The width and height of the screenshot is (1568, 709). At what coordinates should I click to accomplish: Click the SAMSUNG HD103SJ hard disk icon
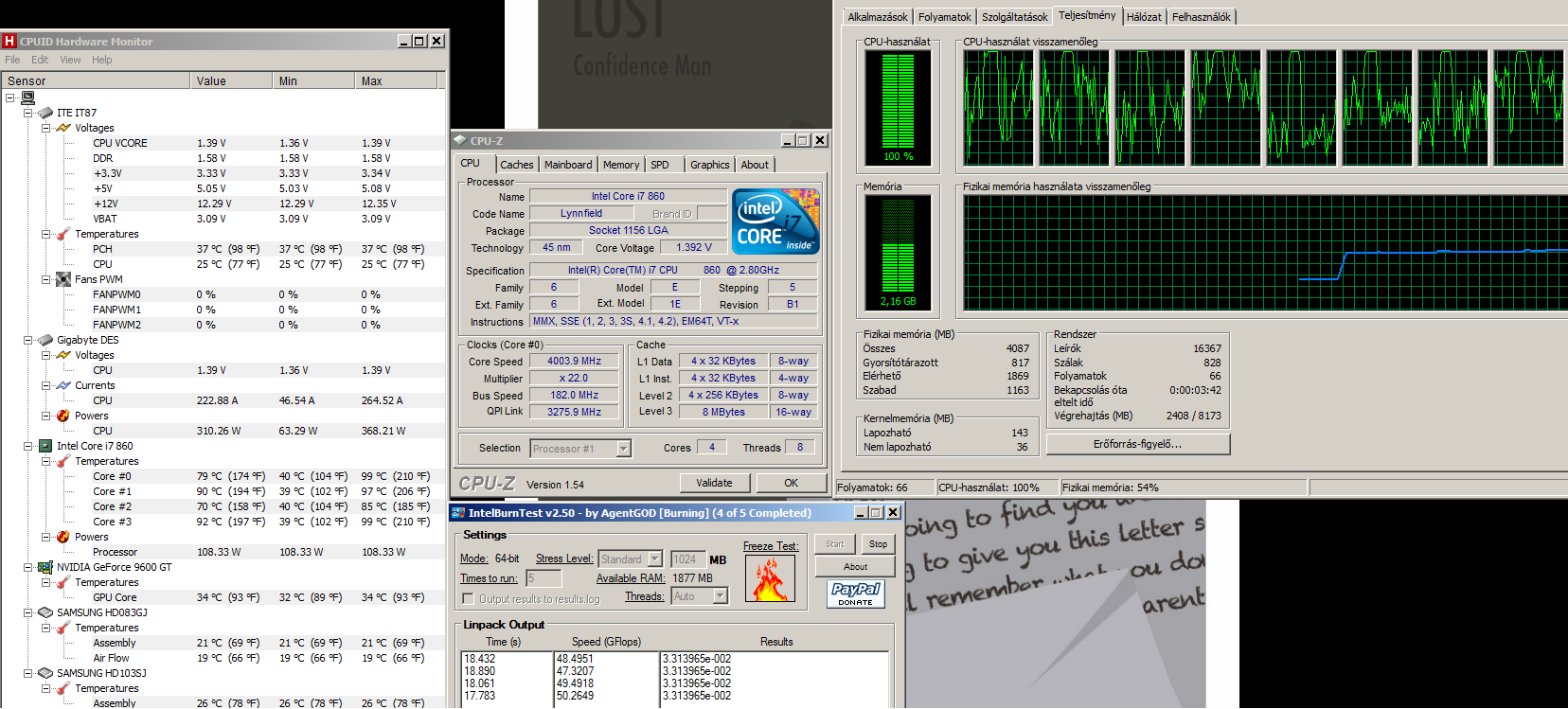[45, 673]
